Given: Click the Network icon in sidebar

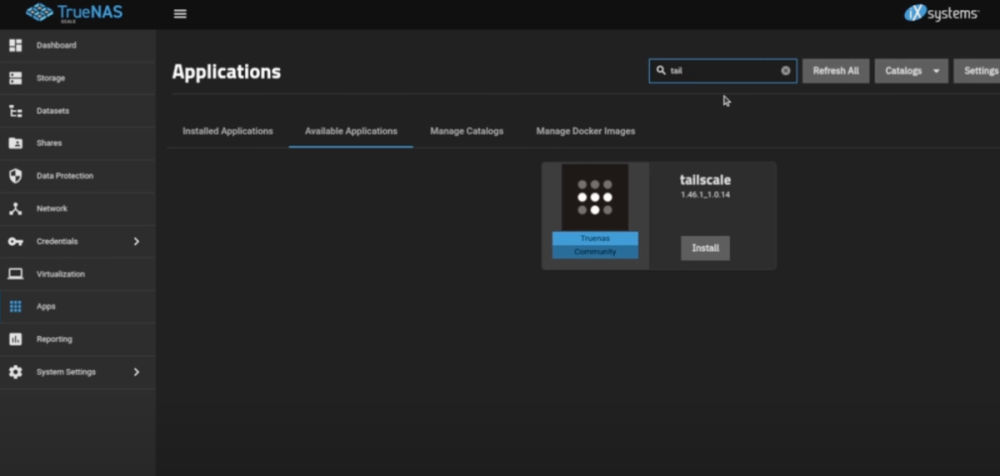Looking at the screenshot, I should coord(15,209).
